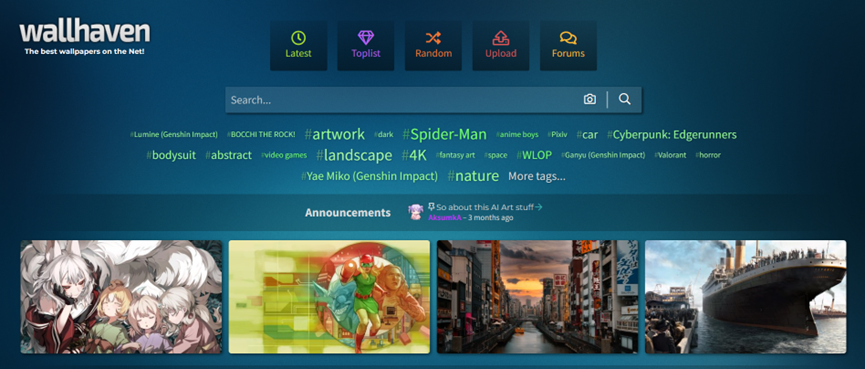The image size is (865, 369).
Task: Search by image using camera icon
Action: tap(590, 99)
